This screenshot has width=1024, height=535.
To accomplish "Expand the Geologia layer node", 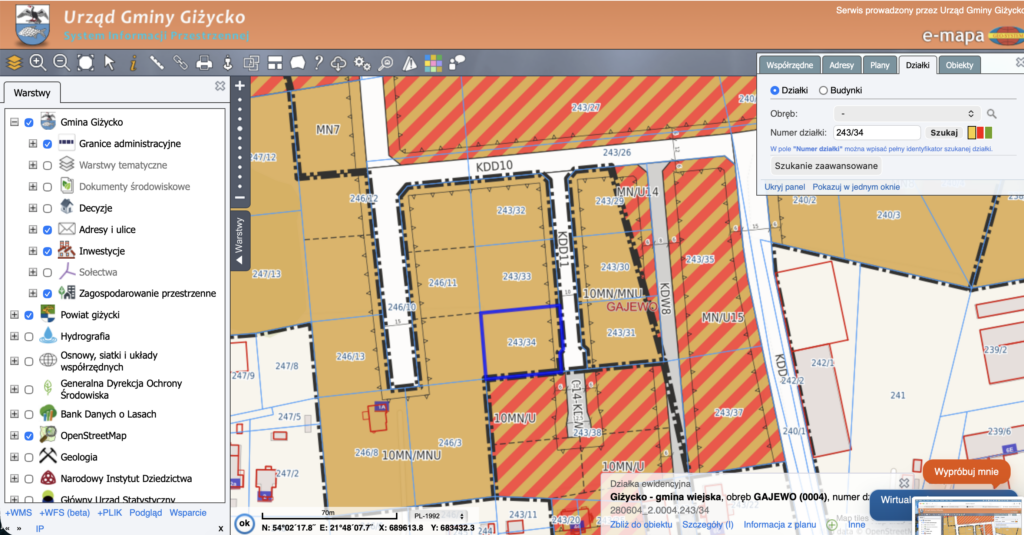I will pos(14,457).
